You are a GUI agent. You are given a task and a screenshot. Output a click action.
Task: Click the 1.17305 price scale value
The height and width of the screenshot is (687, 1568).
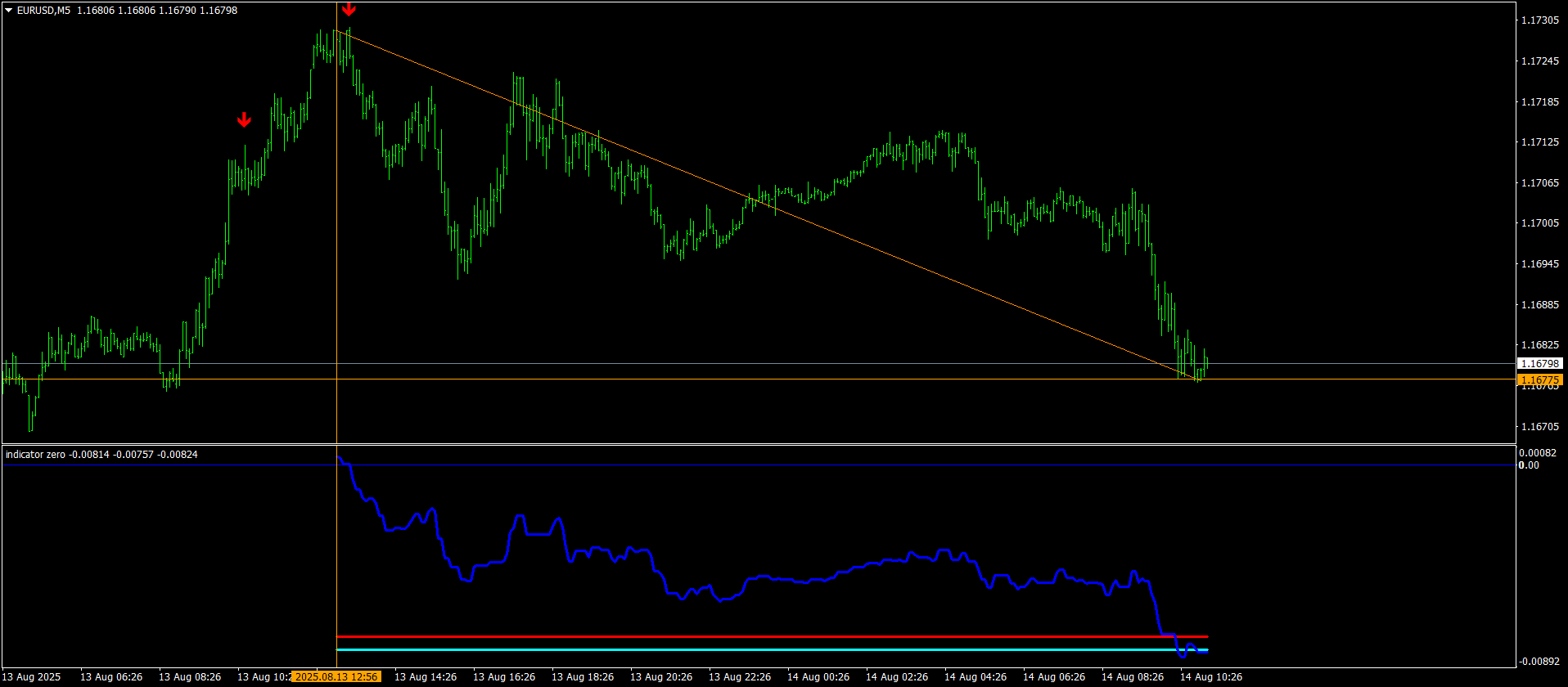(1539, 20)
